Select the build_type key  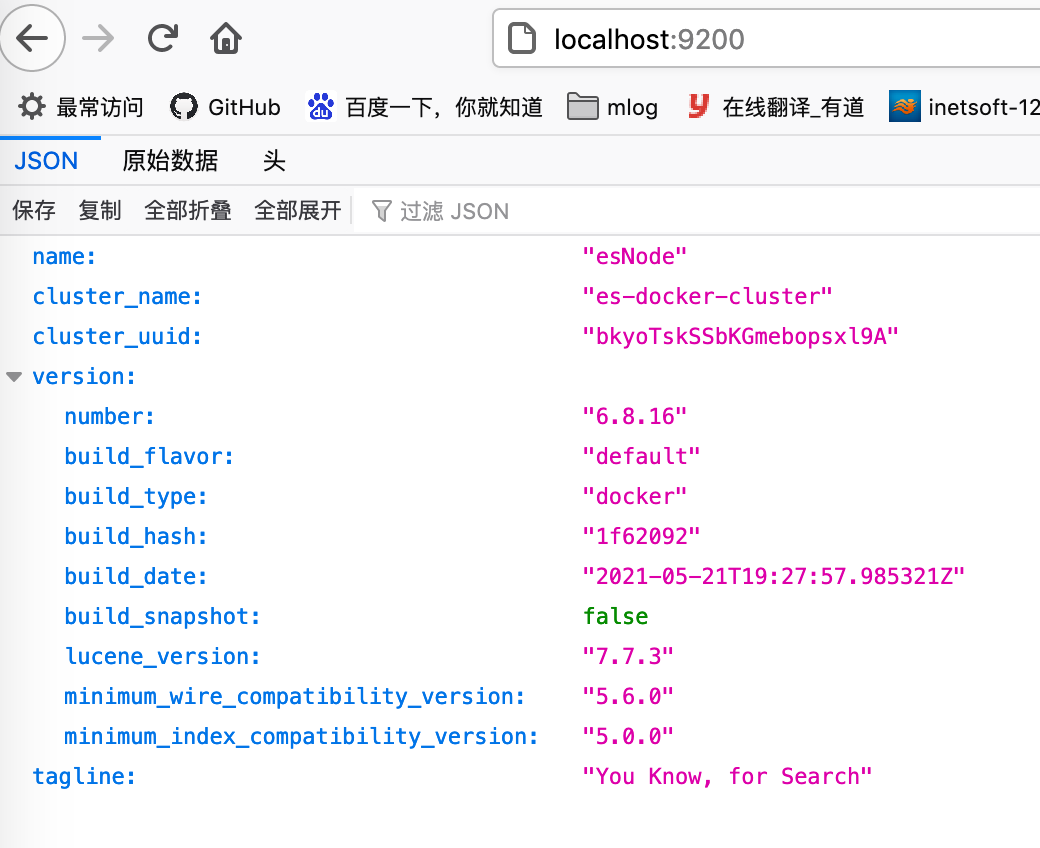click(x=136, y=497)
